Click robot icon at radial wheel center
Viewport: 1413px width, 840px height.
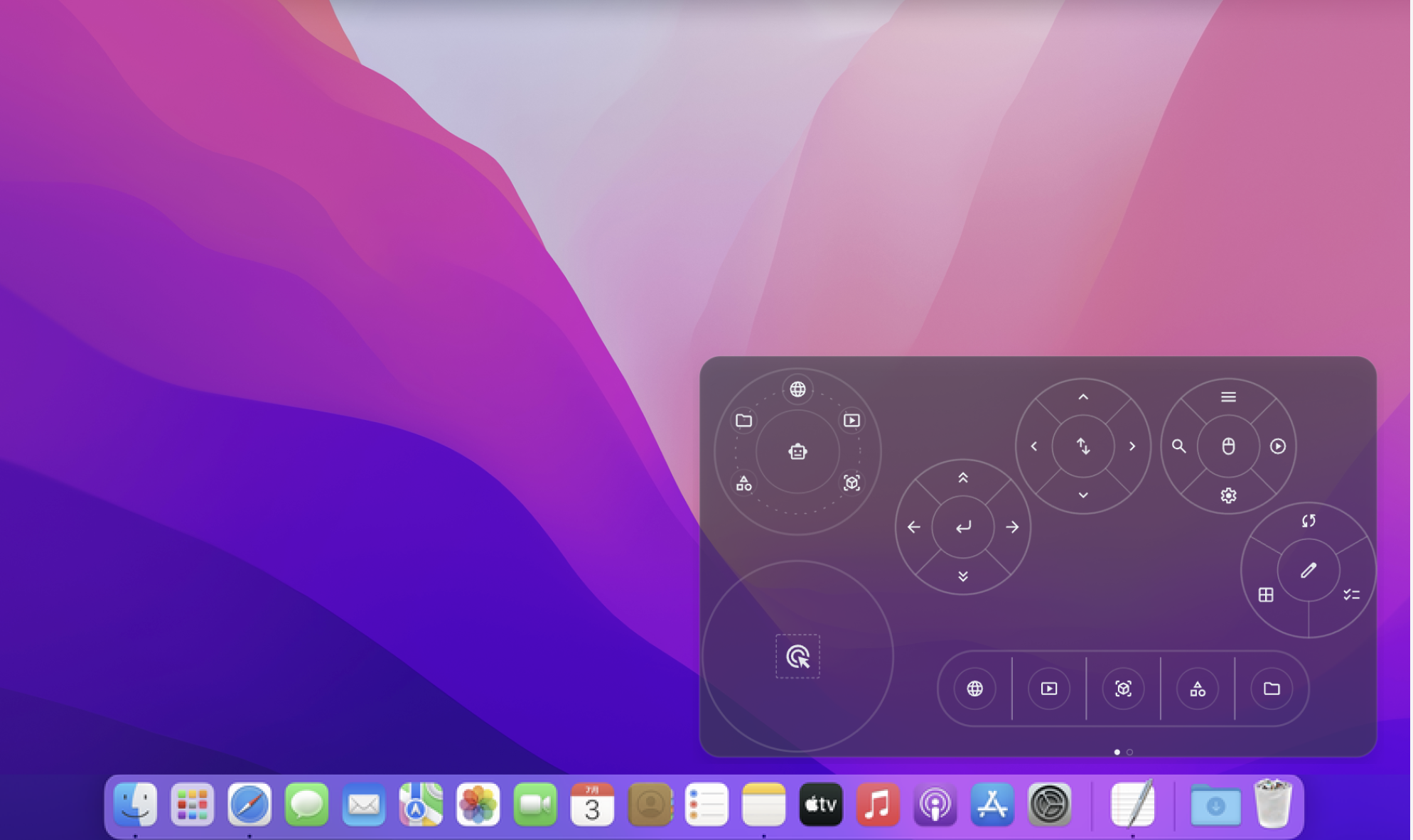(799, 452)
